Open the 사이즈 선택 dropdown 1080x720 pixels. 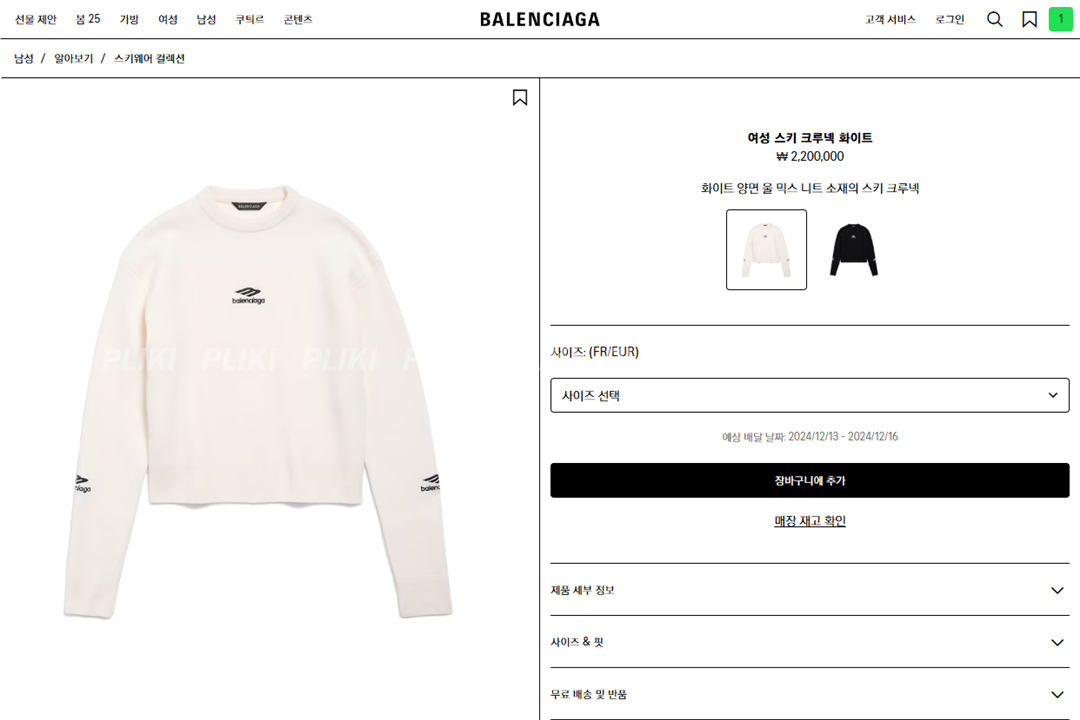[x=809, y=395]
